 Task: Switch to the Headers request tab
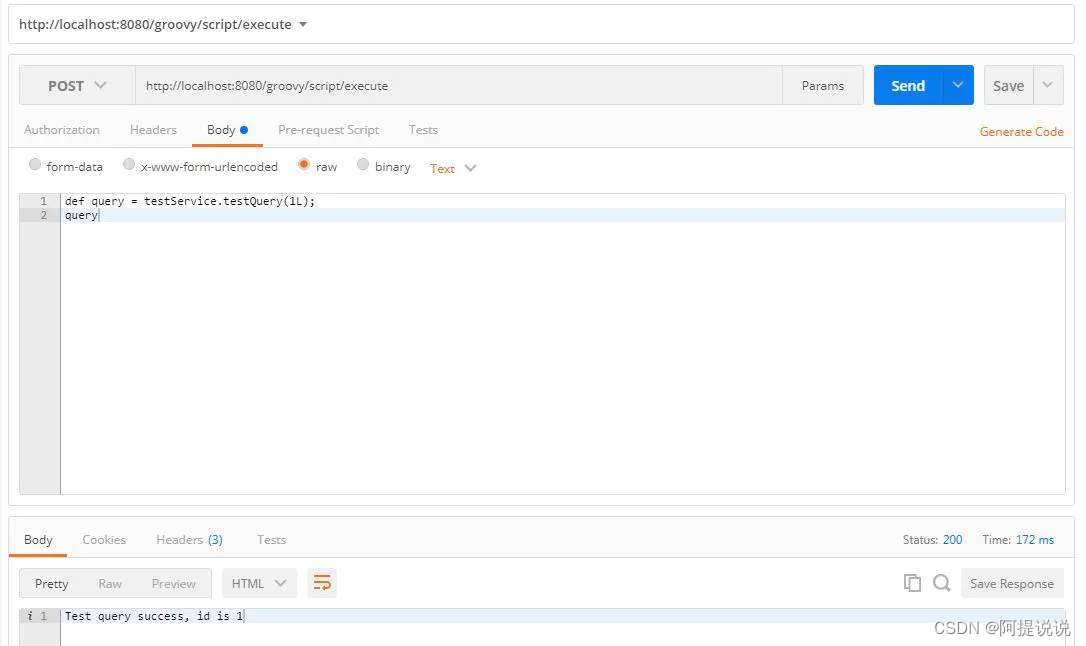coord(153,130)
